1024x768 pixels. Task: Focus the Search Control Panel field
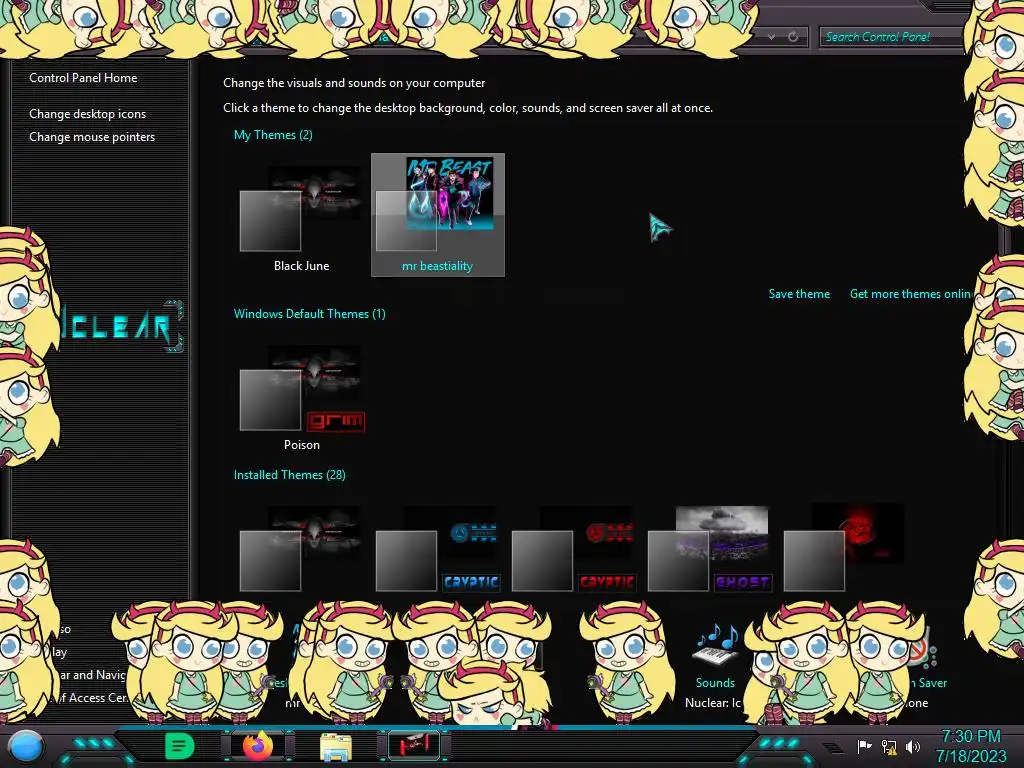(x=892, y=37)
